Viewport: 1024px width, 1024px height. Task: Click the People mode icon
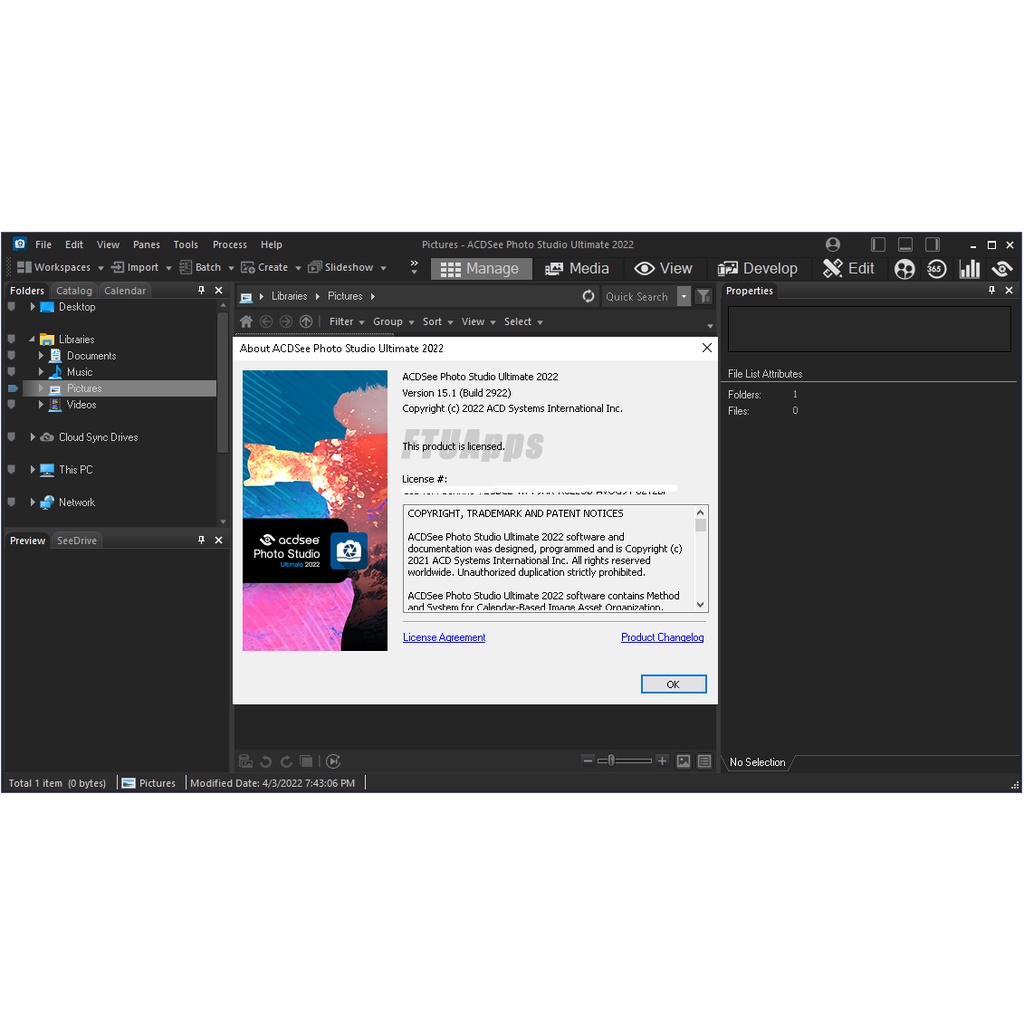tap(904, 268)
